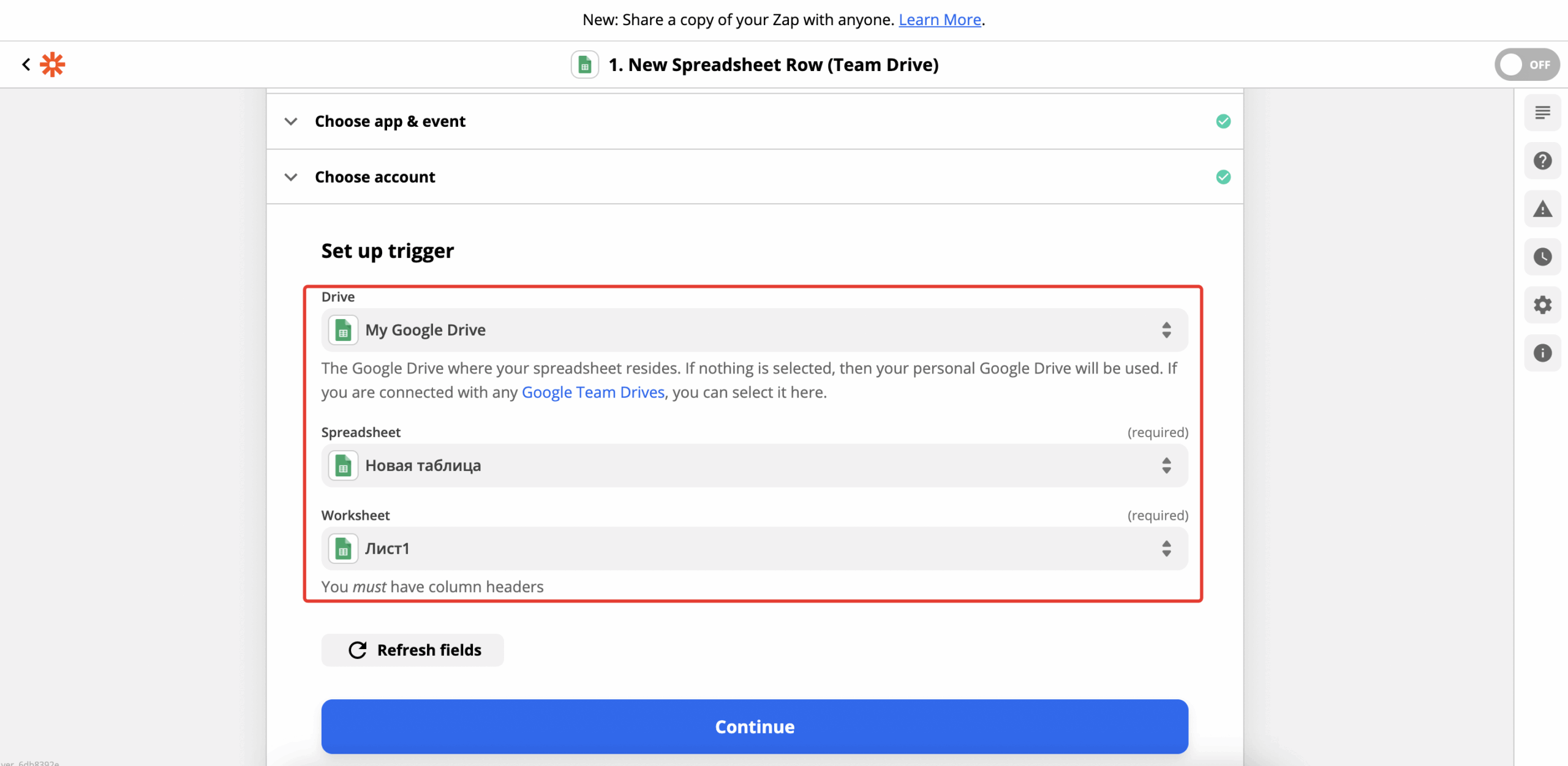Toggle the Zap OFF switch on
The height and width of the screenshot is (766, 1568).
[x=1526, y=64]
